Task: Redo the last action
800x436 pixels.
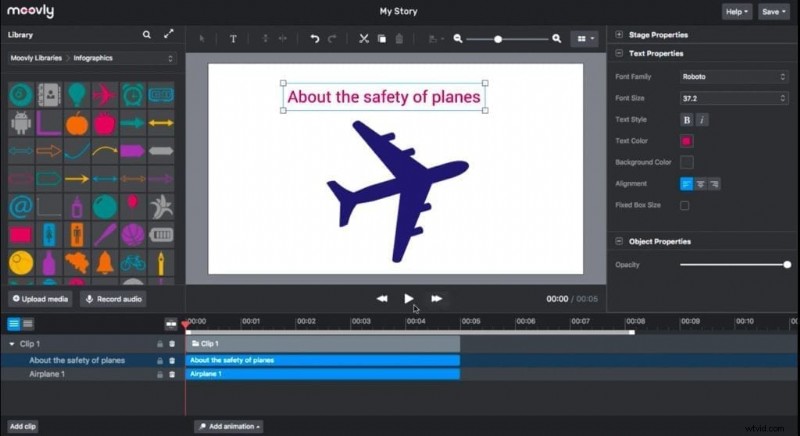Action: tap(332, 39)
